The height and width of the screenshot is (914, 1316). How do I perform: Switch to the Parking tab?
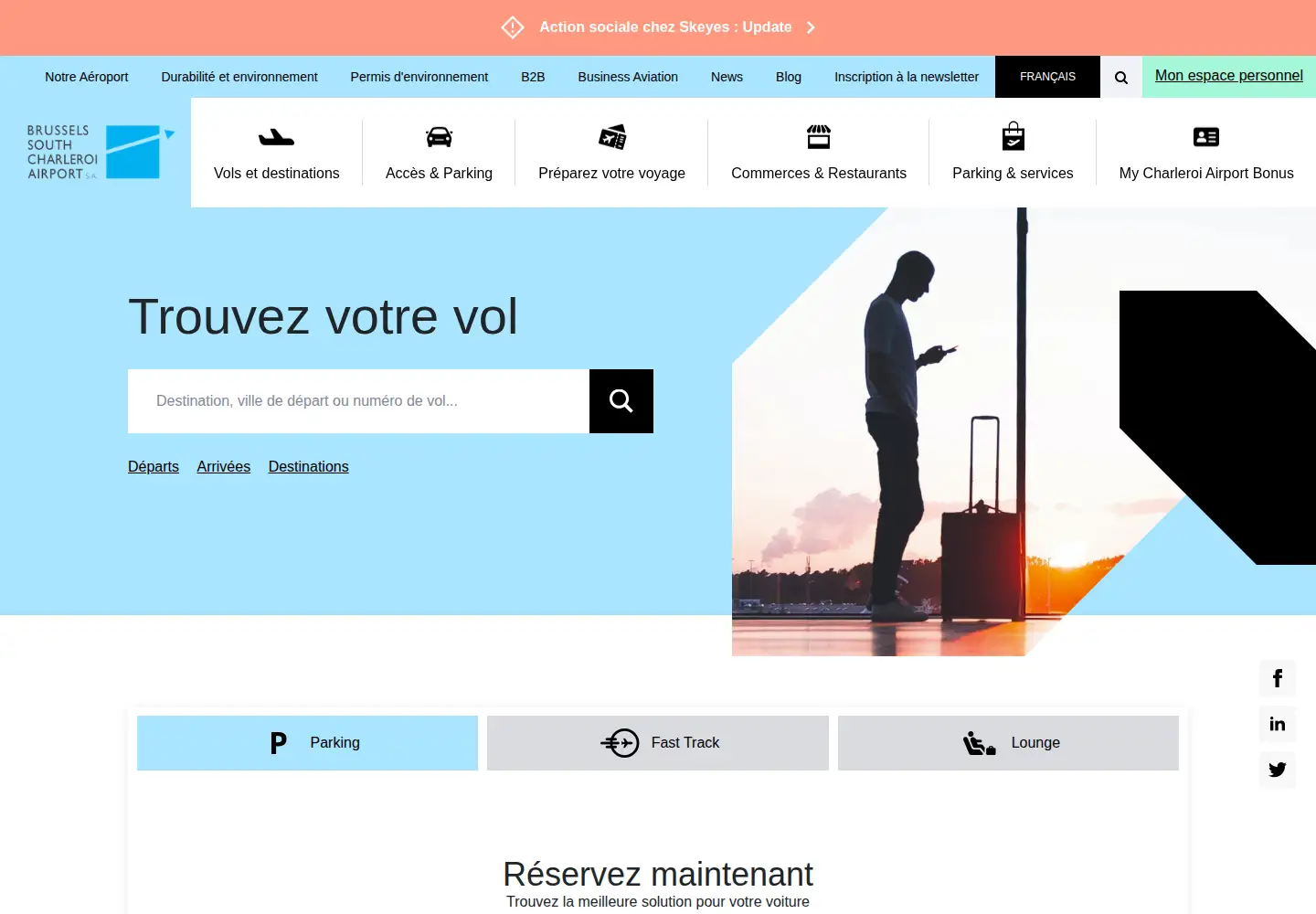[307, 743]
